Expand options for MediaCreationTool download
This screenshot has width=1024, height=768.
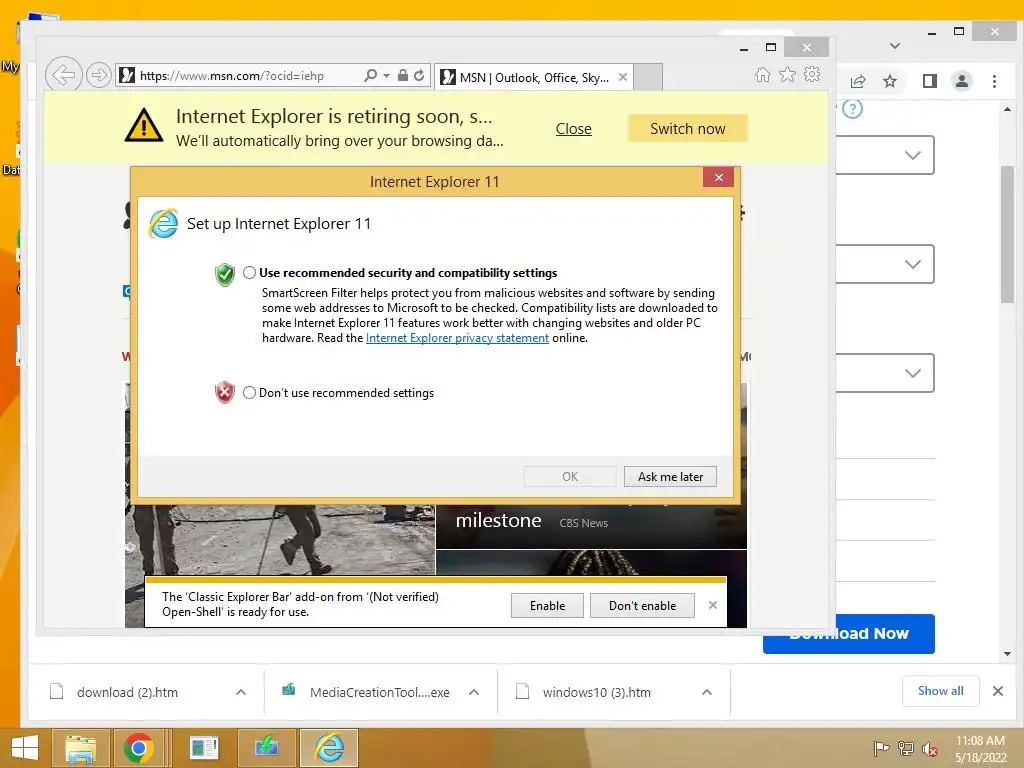[x=474, y=692]
